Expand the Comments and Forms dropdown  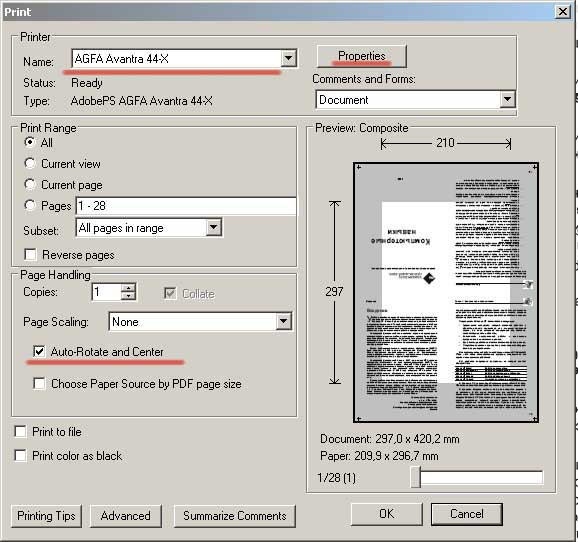pos(508,100)
